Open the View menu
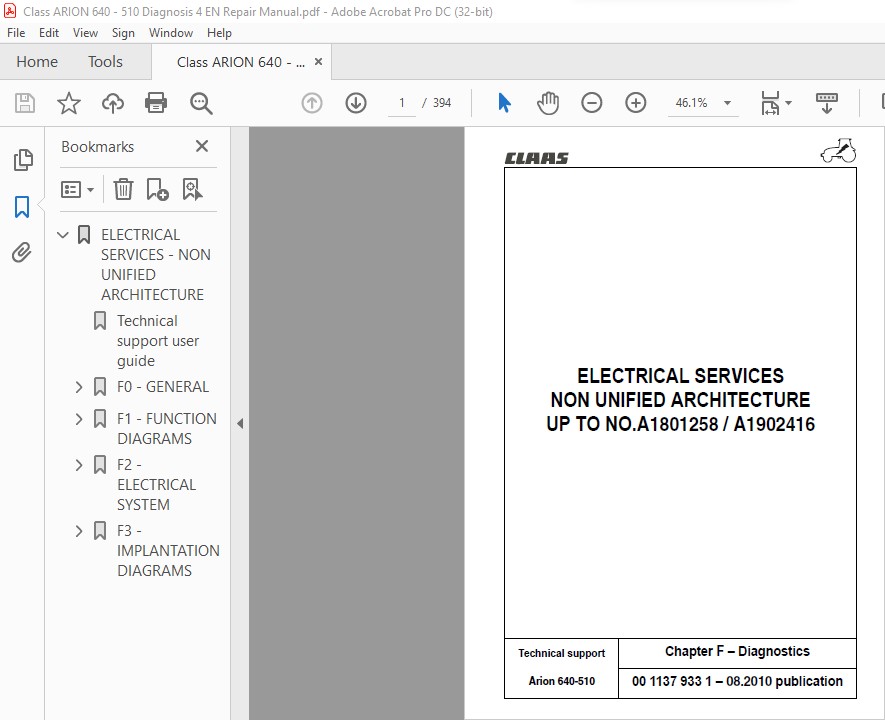 (85, 33)
